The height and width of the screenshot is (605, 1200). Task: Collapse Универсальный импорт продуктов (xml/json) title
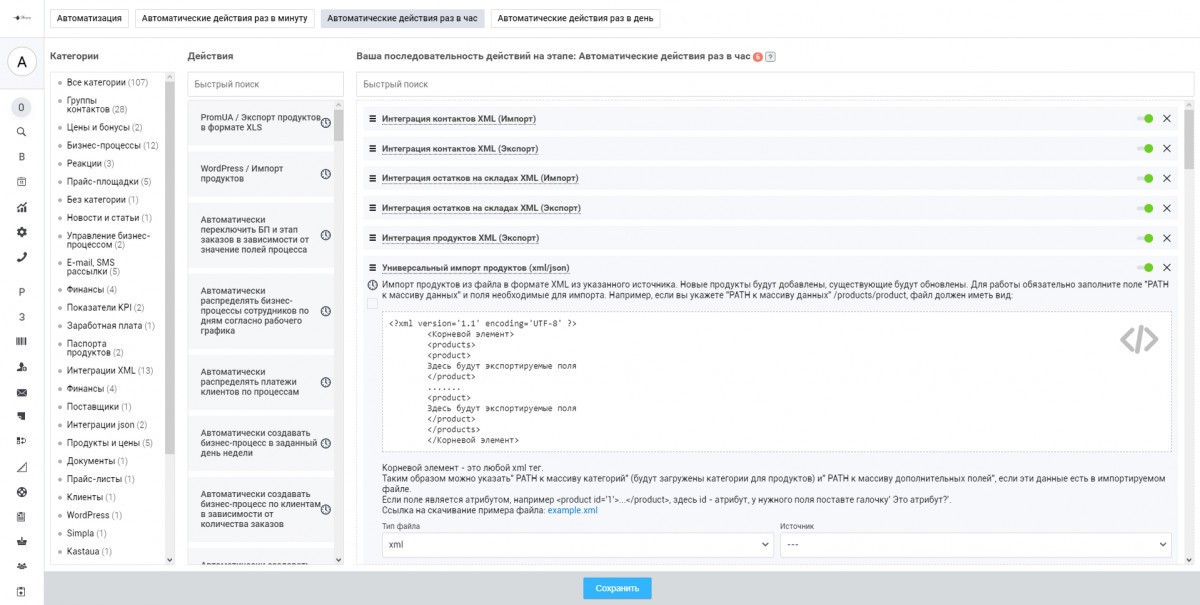[x=475, y=268]
